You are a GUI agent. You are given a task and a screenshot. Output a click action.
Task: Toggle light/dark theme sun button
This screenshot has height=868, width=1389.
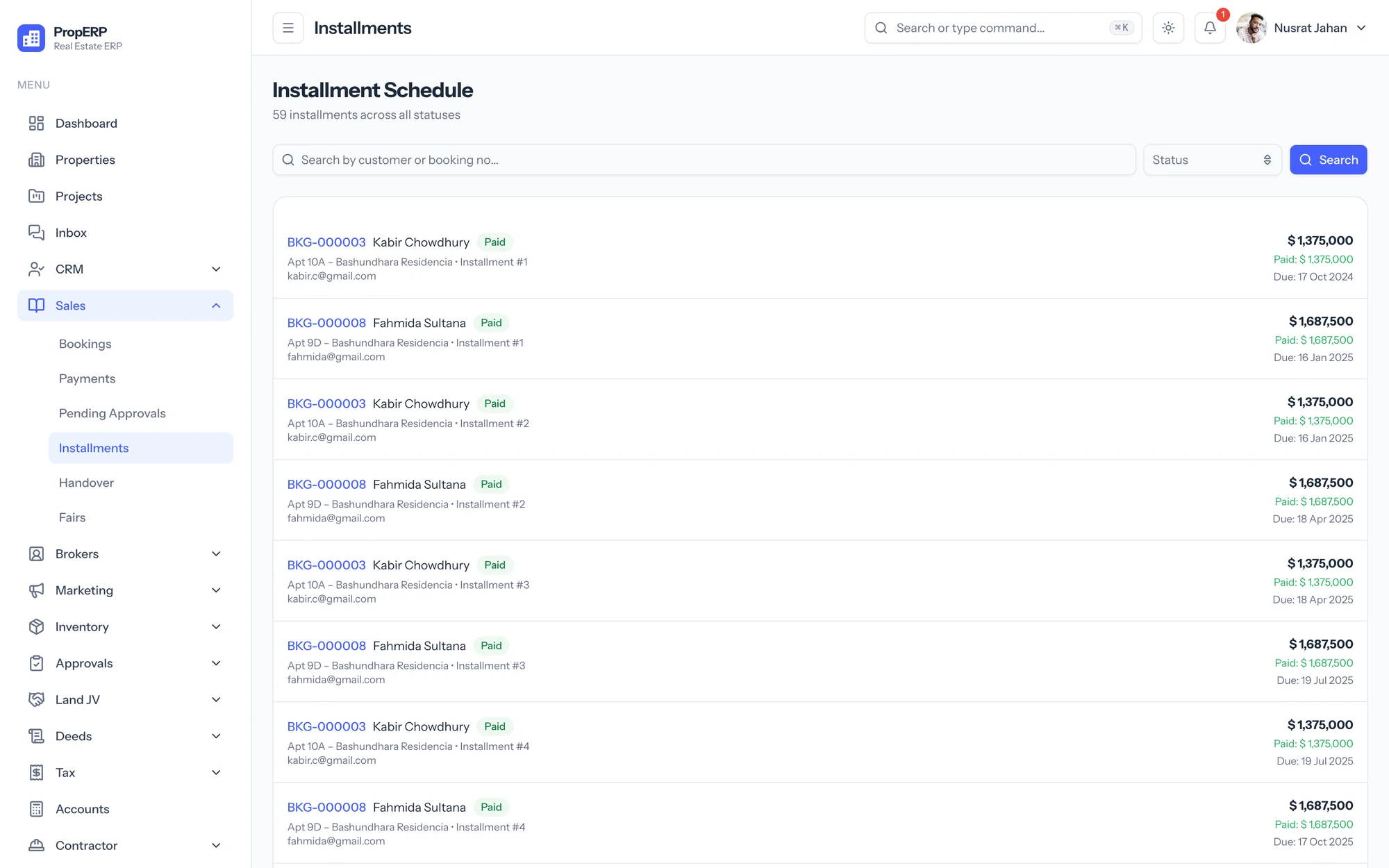(x=1168, y=28)
